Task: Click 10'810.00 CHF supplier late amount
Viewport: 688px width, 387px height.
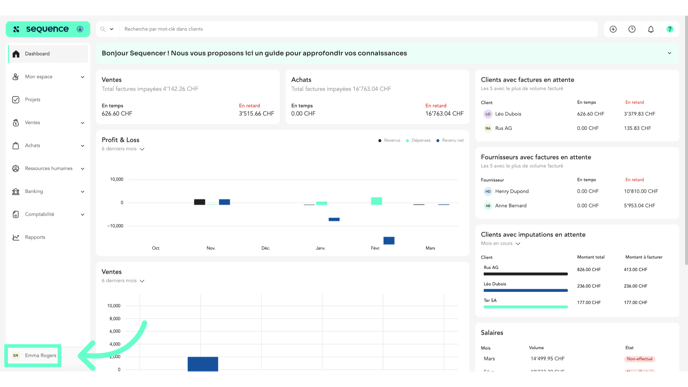Action: point(641,191)
